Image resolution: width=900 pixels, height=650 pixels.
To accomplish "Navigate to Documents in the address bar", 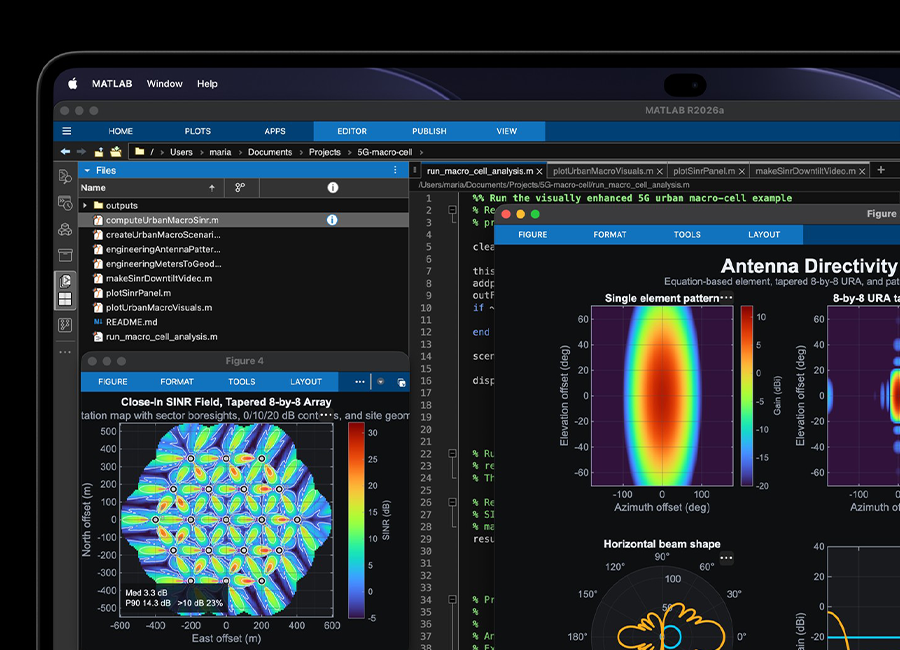I will [x=270, y=152].
